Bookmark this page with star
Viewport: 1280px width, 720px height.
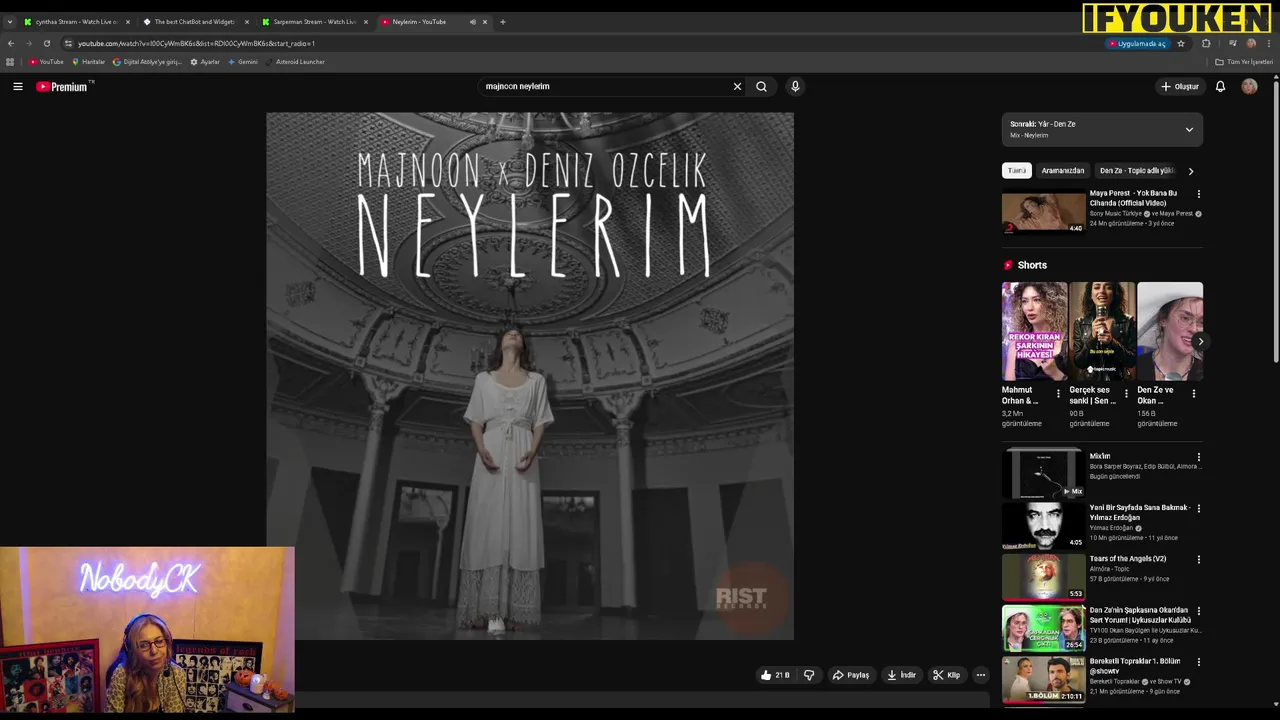coord(1181,44)
